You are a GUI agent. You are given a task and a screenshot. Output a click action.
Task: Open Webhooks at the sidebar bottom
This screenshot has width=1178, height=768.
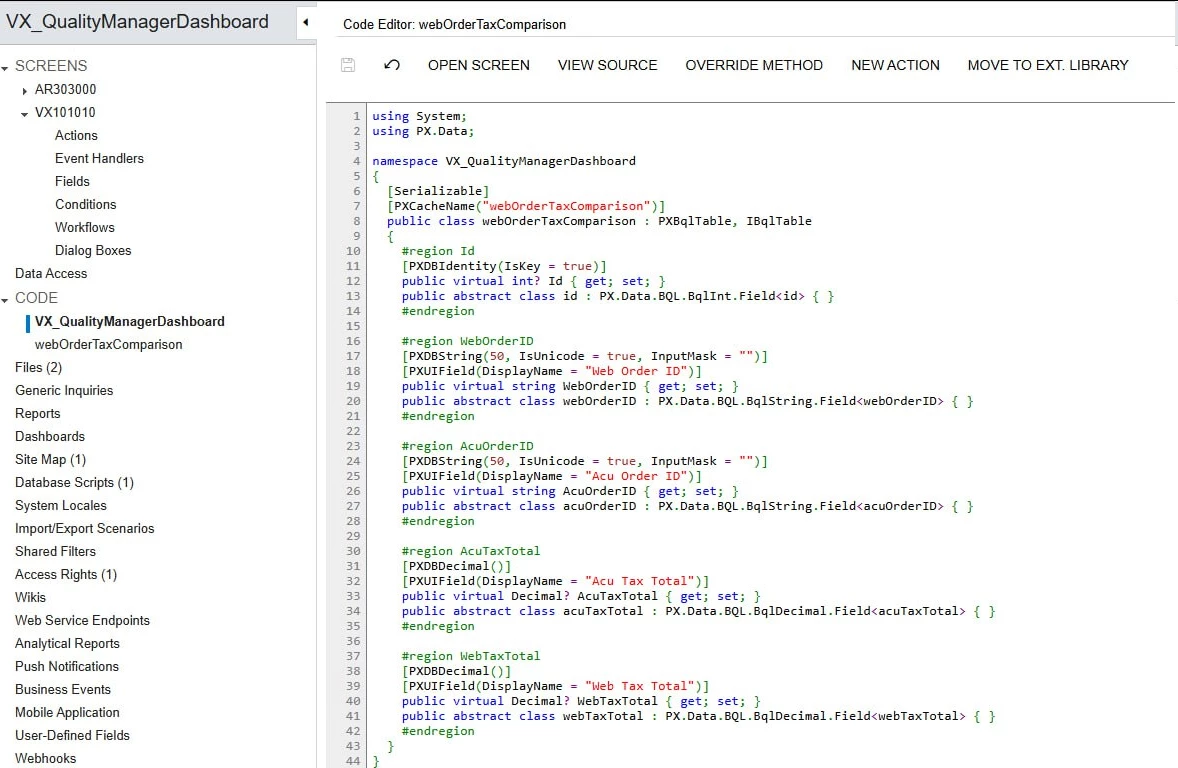point(44,758)
